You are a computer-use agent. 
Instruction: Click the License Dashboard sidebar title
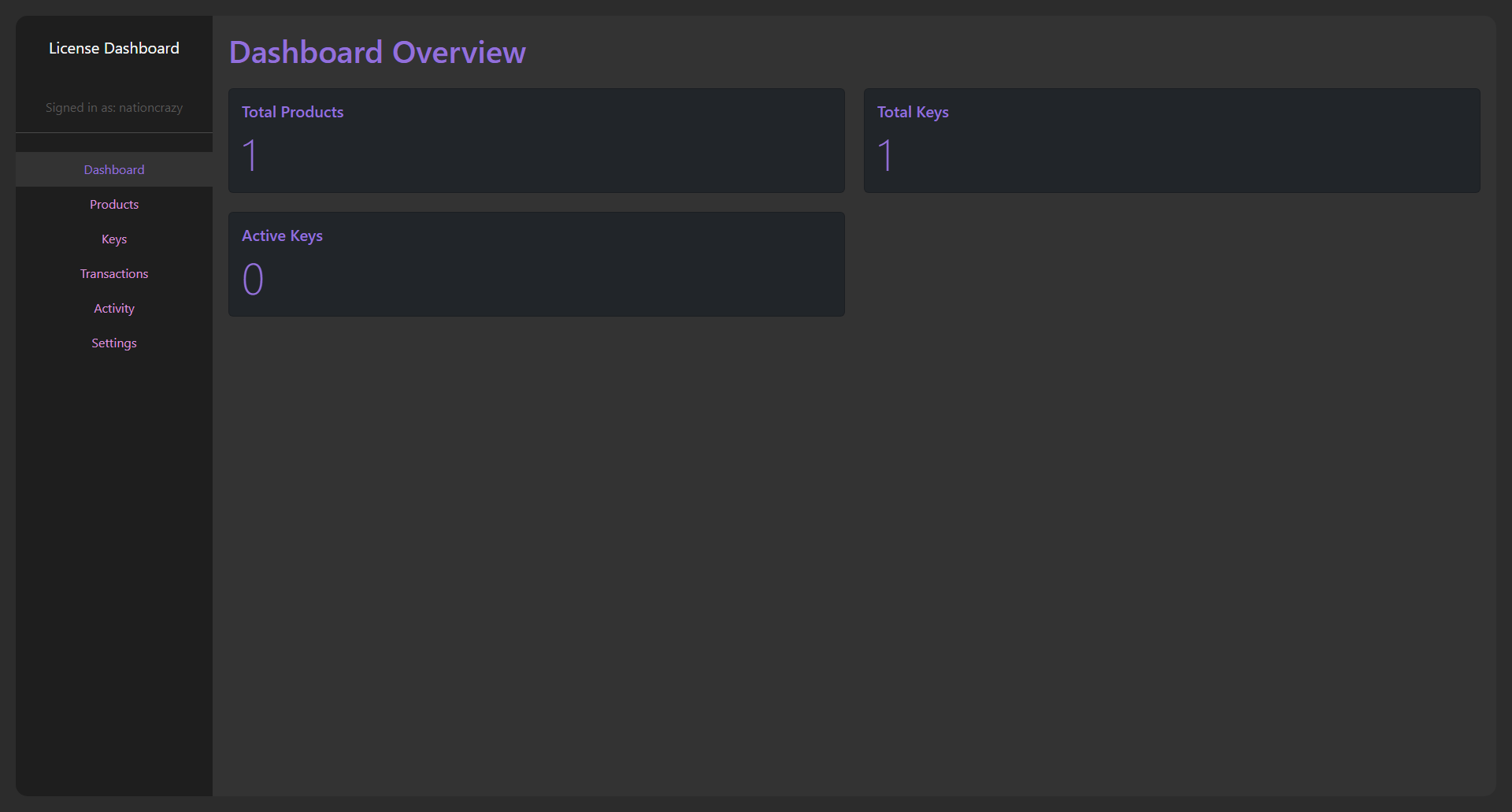114,49
